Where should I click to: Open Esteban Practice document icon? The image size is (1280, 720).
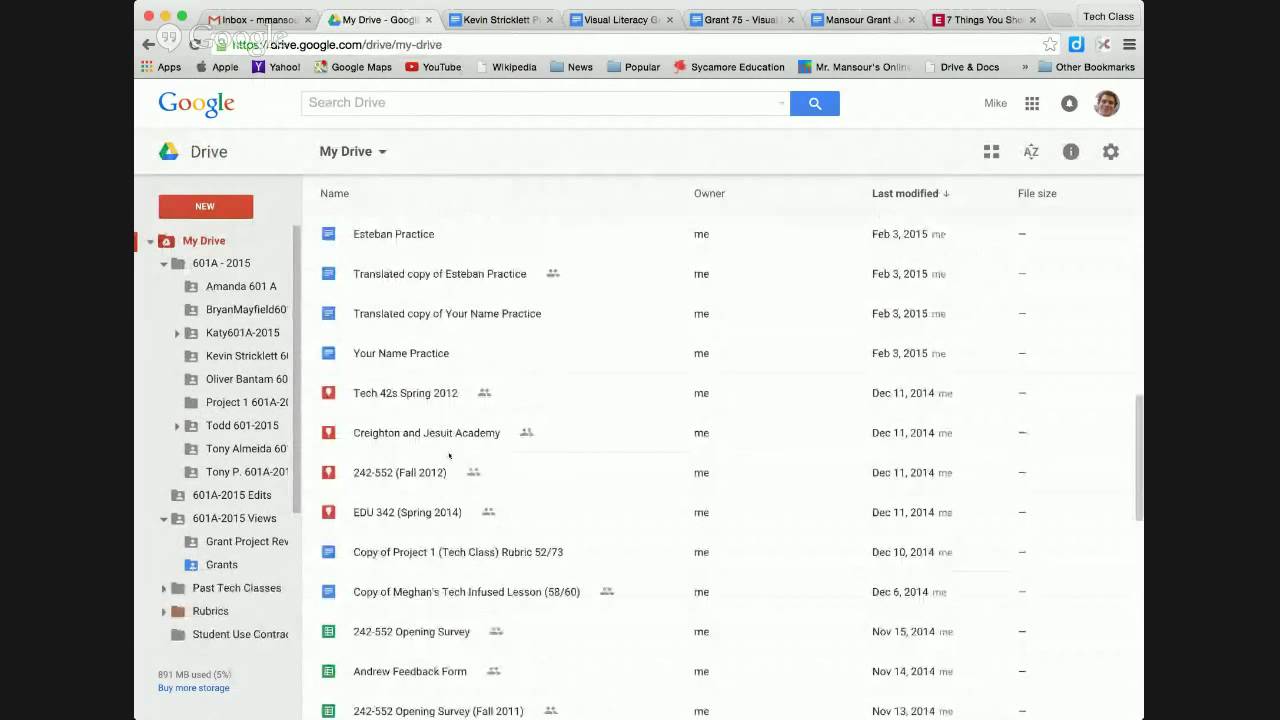pos(328,234)
